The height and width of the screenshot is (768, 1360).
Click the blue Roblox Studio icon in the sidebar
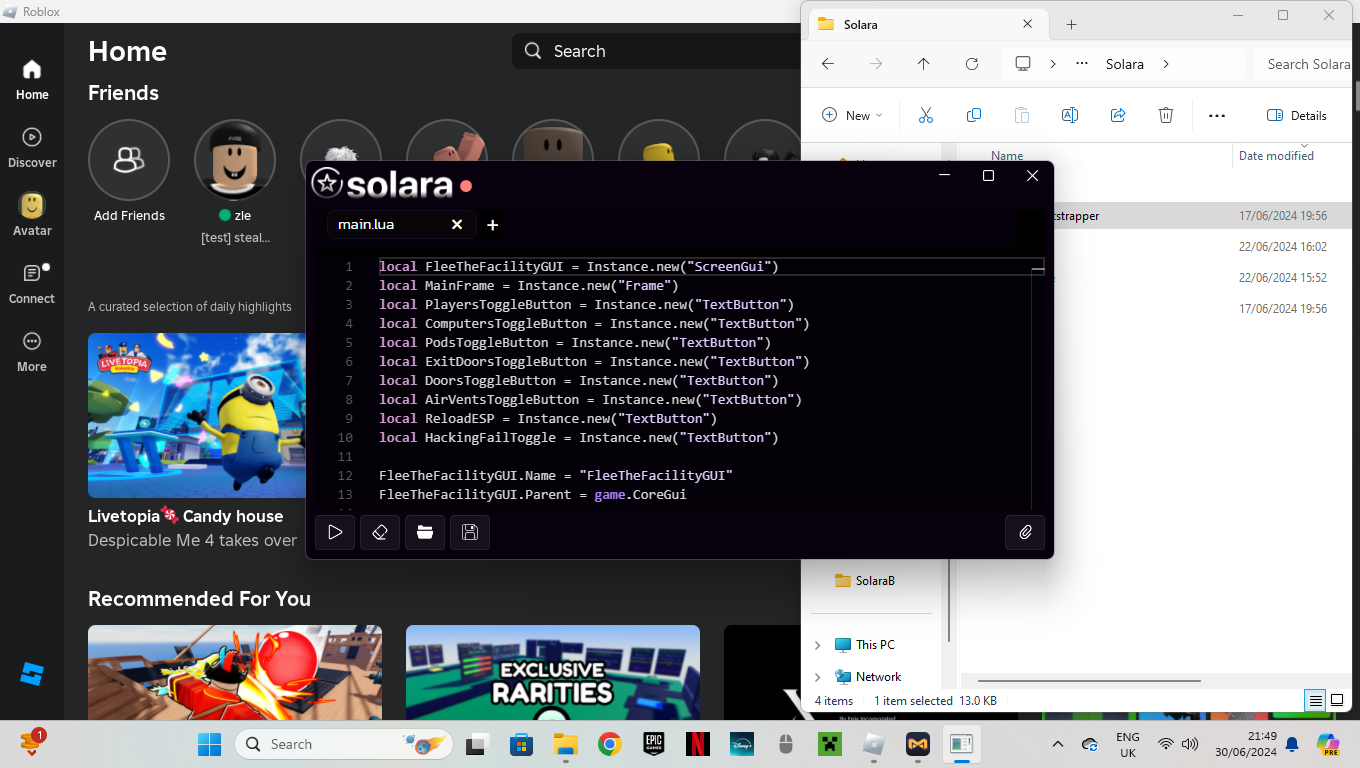point(32,674)
